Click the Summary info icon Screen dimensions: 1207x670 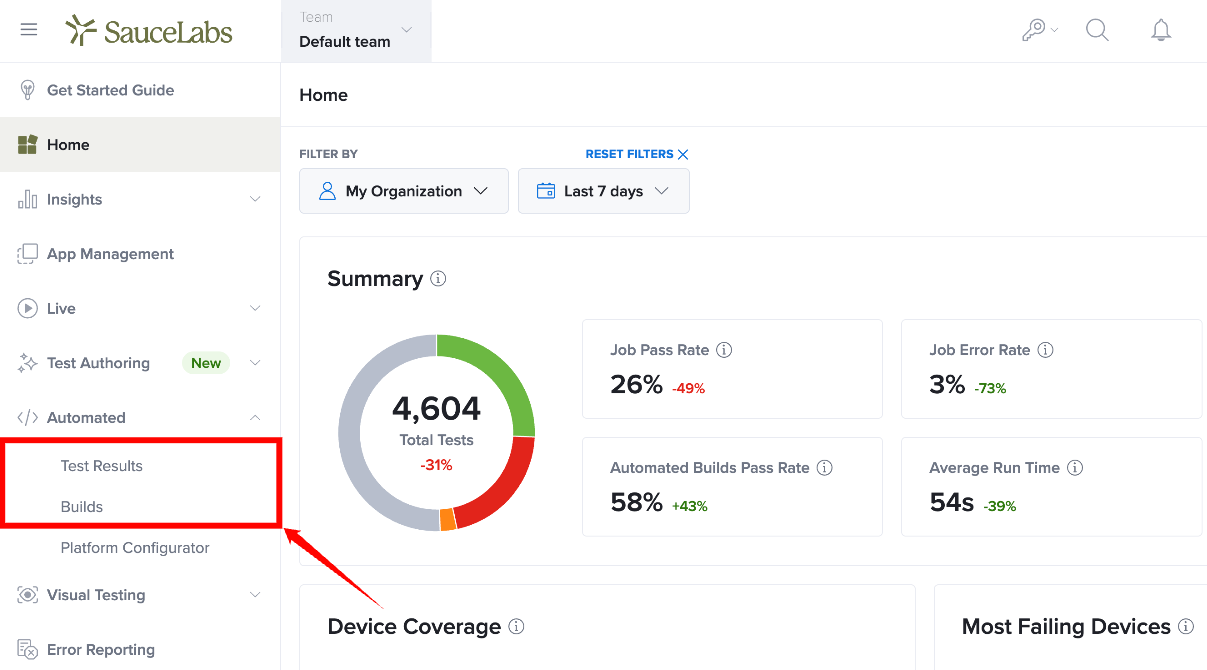[438, 279]
